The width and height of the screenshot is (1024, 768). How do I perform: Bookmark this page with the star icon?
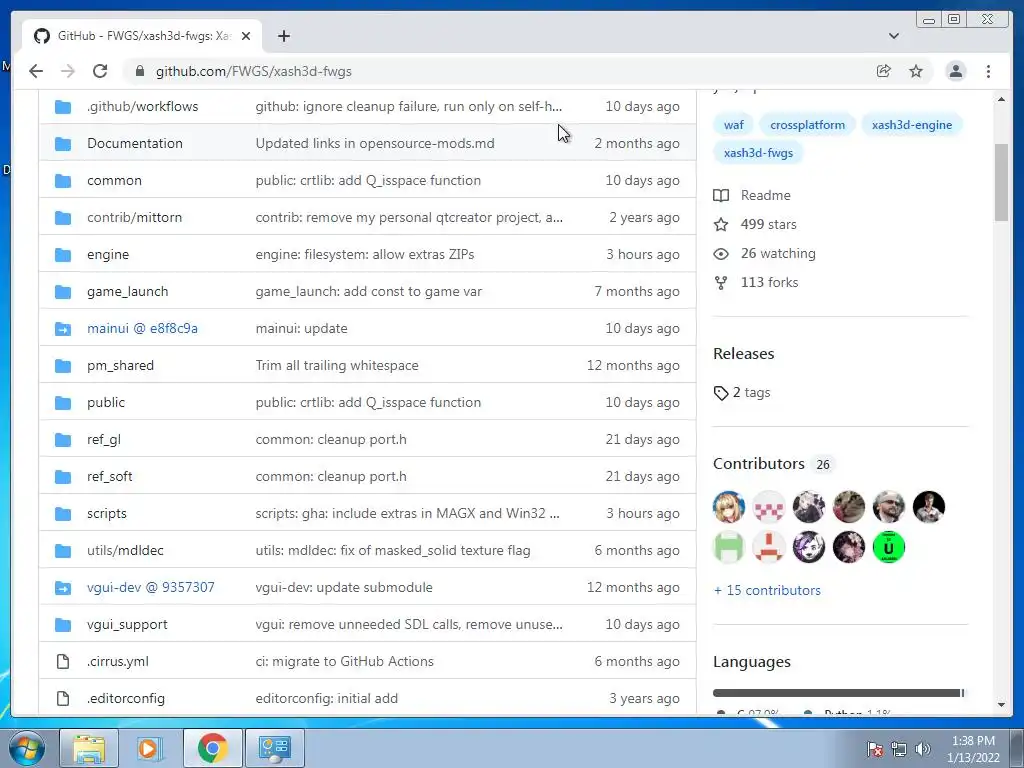tap(916, 71)
